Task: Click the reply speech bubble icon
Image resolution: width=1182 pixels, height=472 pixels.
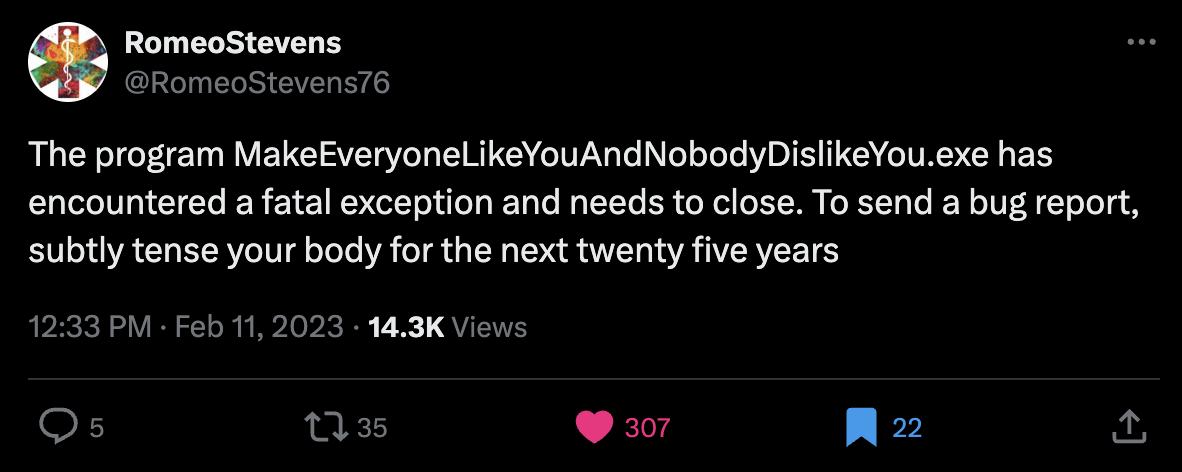Action: [x=58, y=427]
